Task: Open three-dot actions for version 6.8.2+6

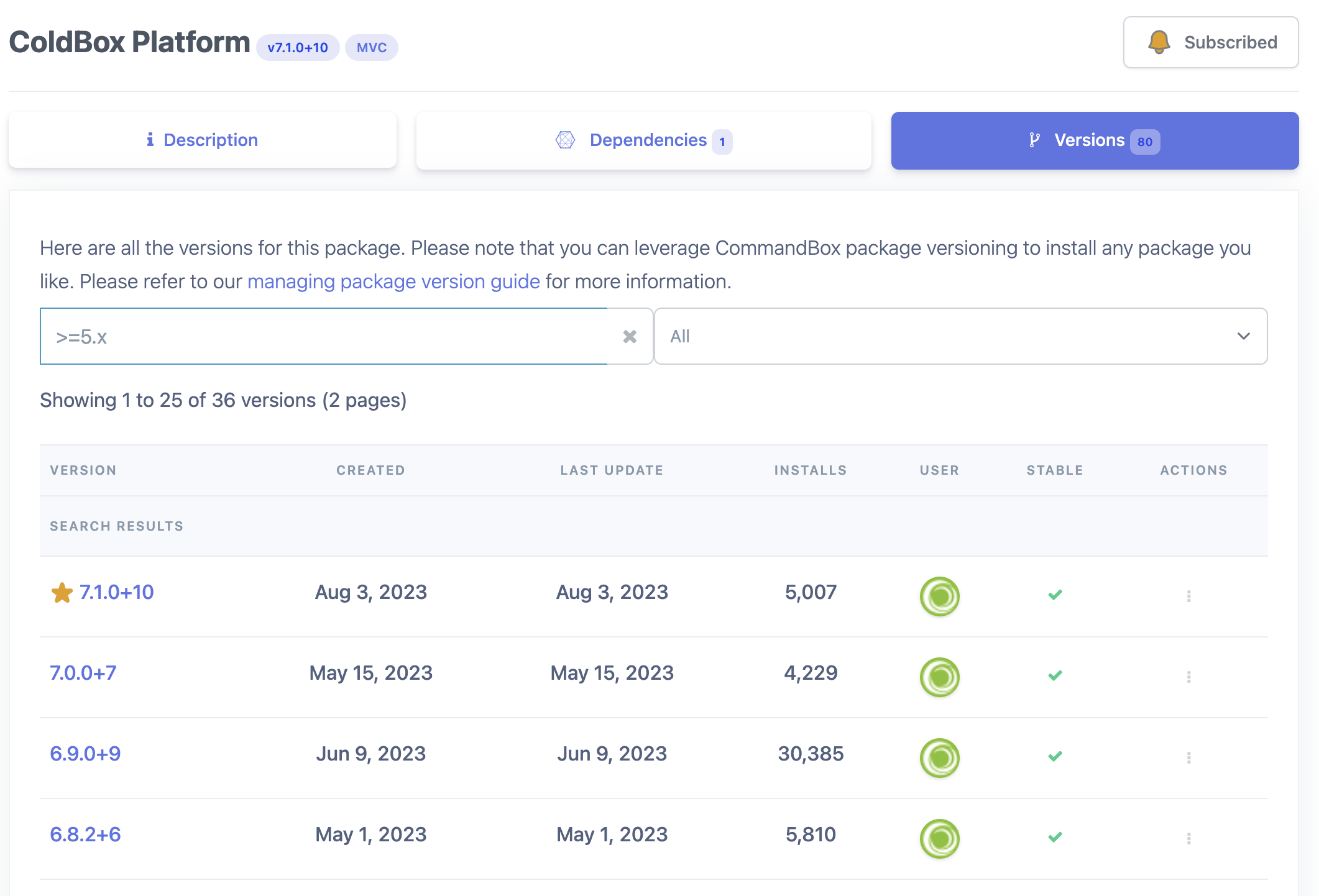Action: pos(1188,838)
